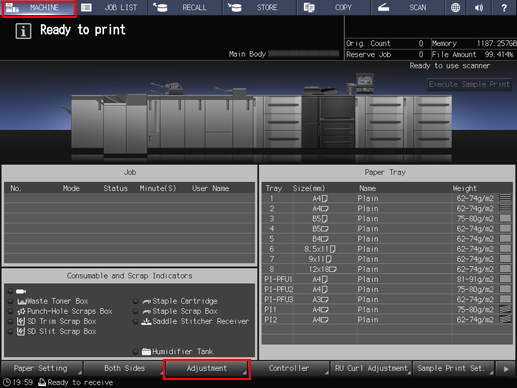Click the globe language icon

(455, 7)
